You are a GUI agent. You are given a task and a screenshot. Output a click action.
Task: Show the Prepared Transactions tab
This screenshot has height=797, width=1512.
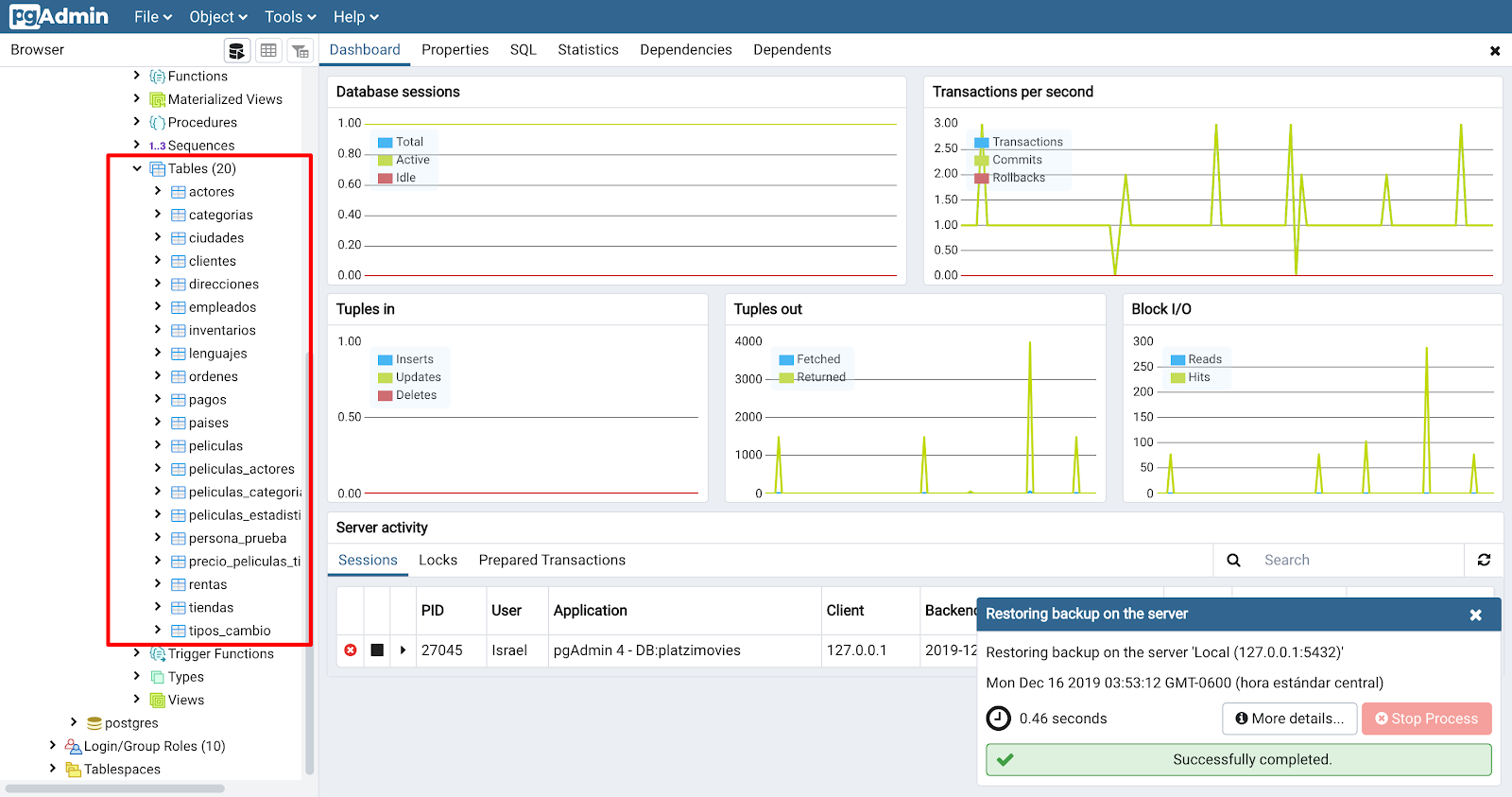[552, 560]
